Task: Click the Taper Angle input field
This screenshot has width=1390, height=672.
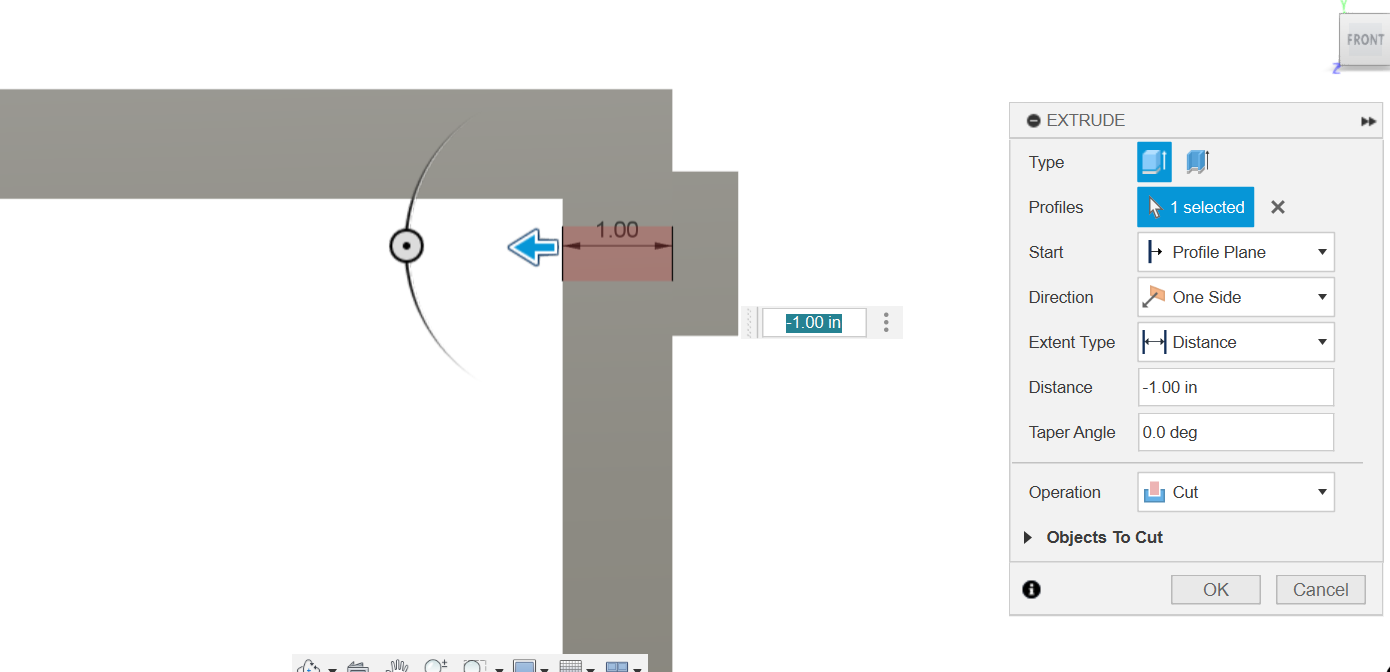Action: click(1236, 432)
